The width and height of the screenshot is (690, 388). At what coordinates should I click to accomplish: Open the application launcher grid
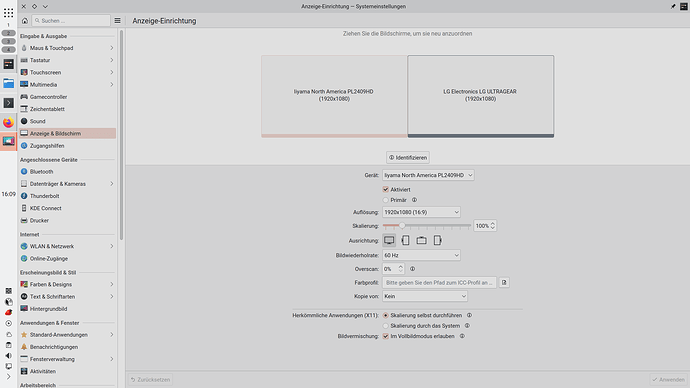coord(8,12)
